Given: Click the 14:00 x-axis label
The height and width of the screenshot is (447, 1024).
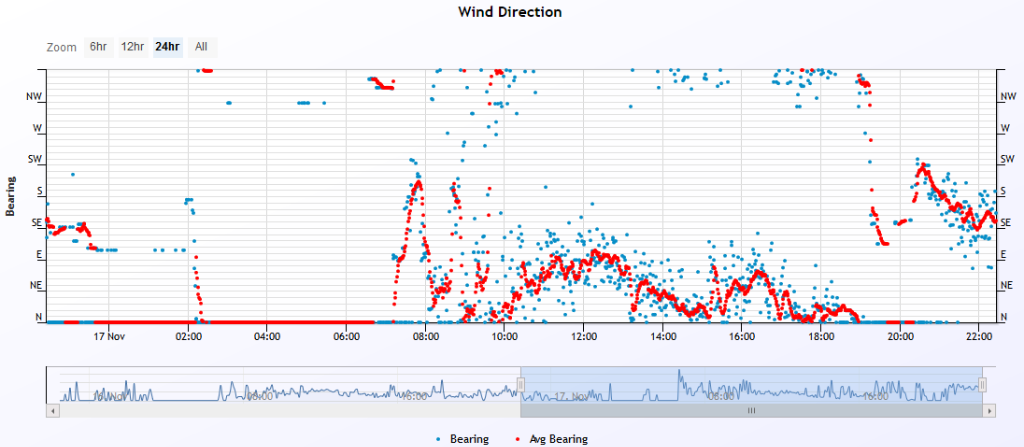Looking at the screenshot, I should 662,337.
